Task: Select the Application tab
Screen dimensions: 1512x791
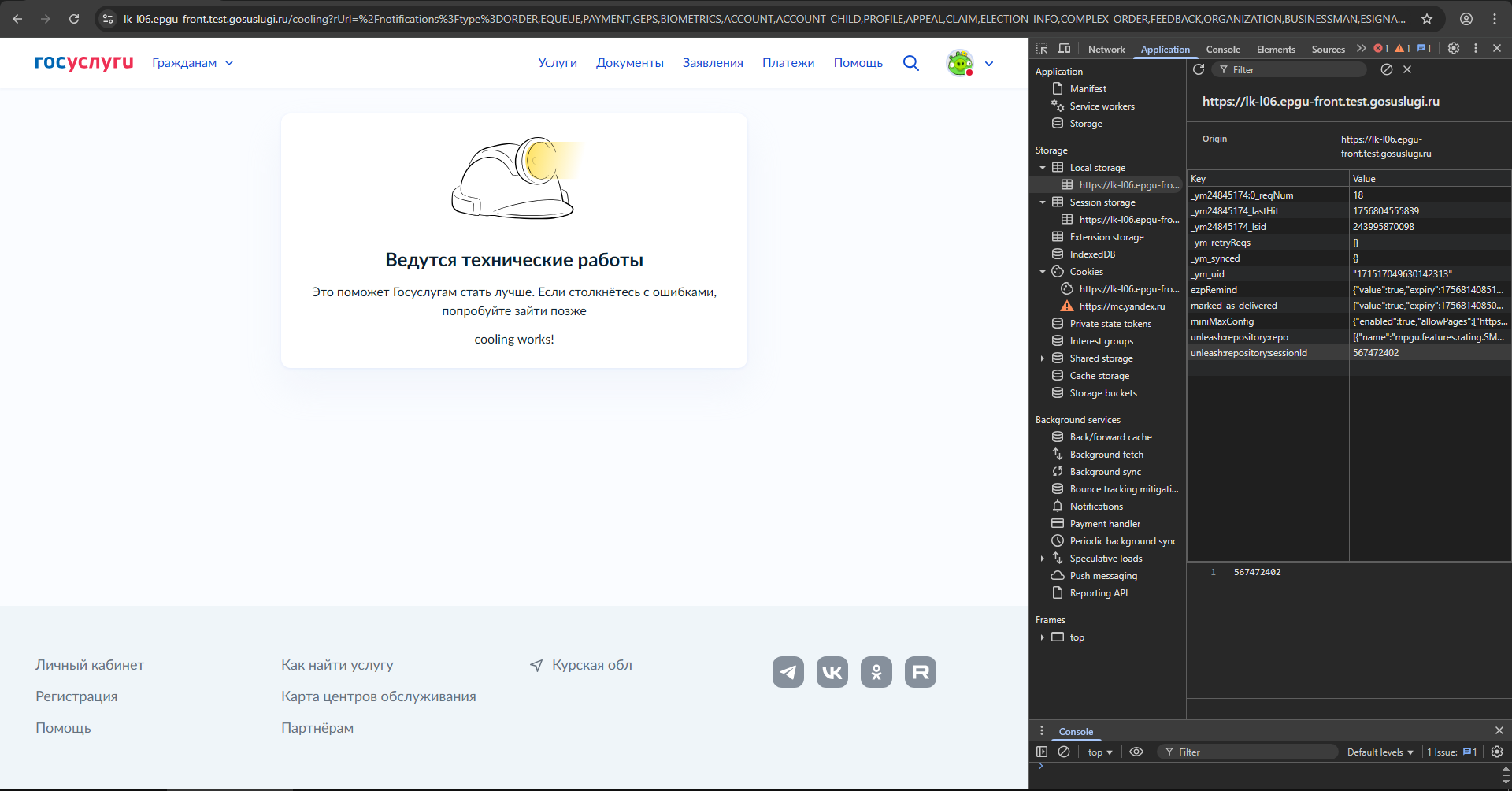Action: 1165,50
